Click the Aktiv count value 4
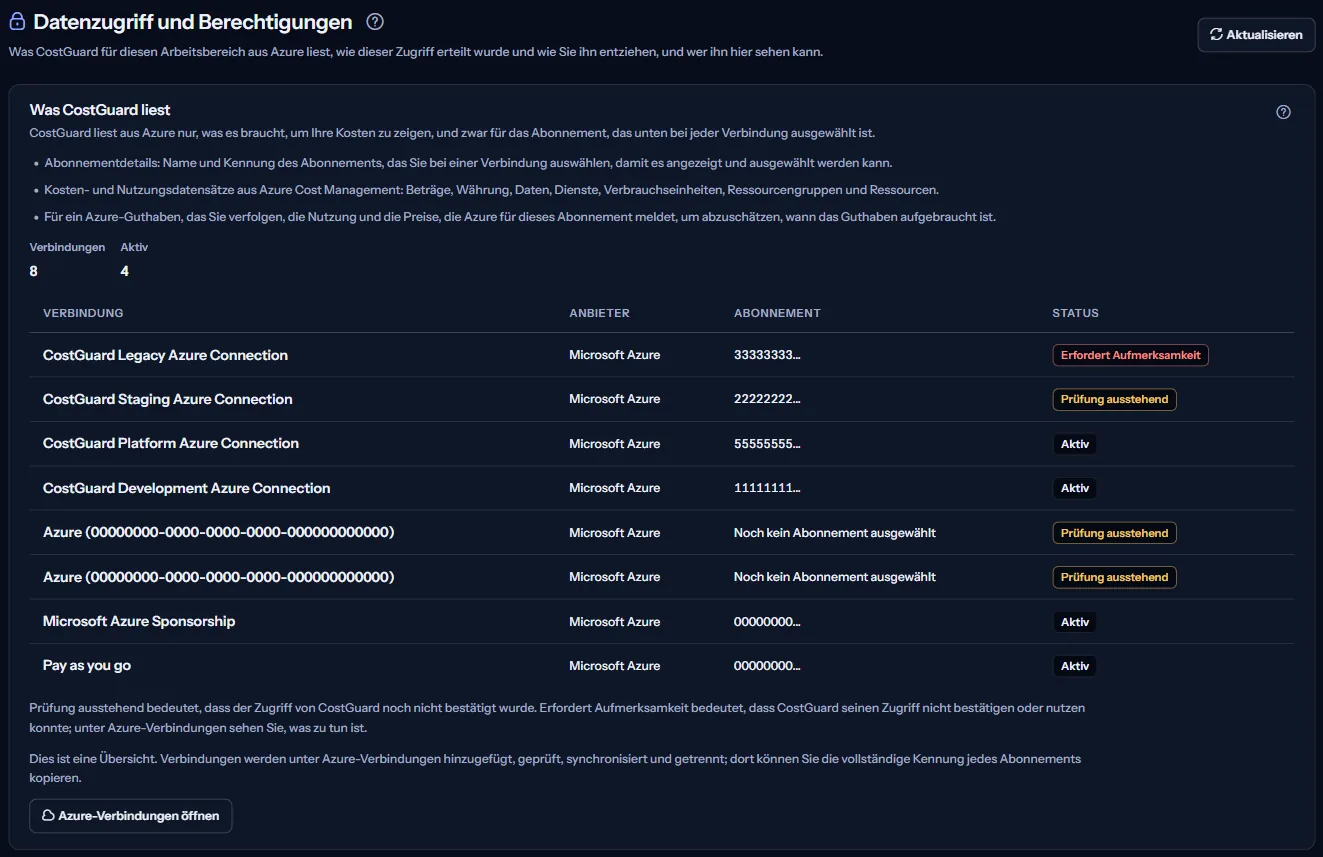 pyautogui.click(x=125, y=271)
